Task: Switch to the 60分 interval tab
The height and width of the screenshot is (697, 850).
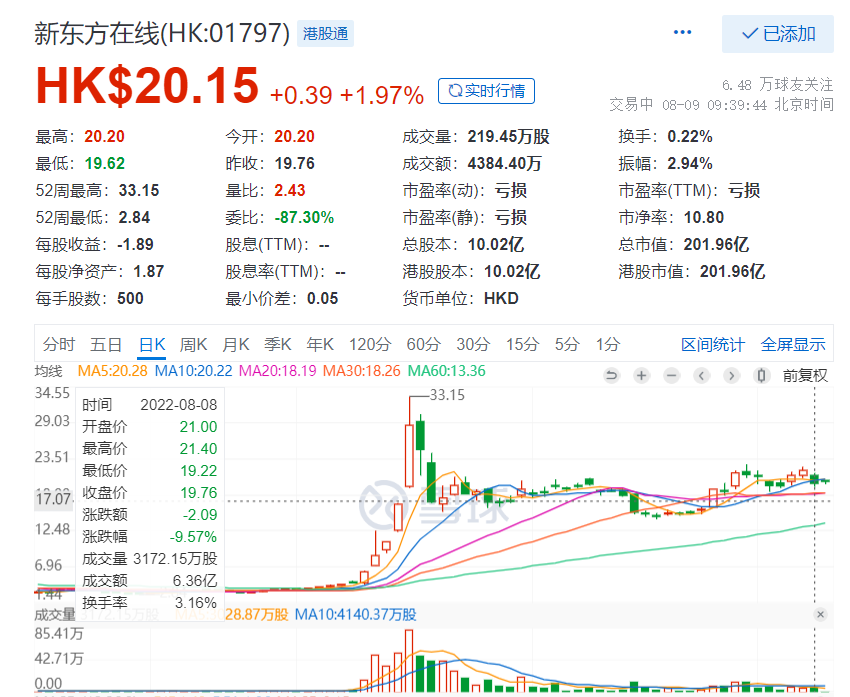Action: tap(423, 345)
